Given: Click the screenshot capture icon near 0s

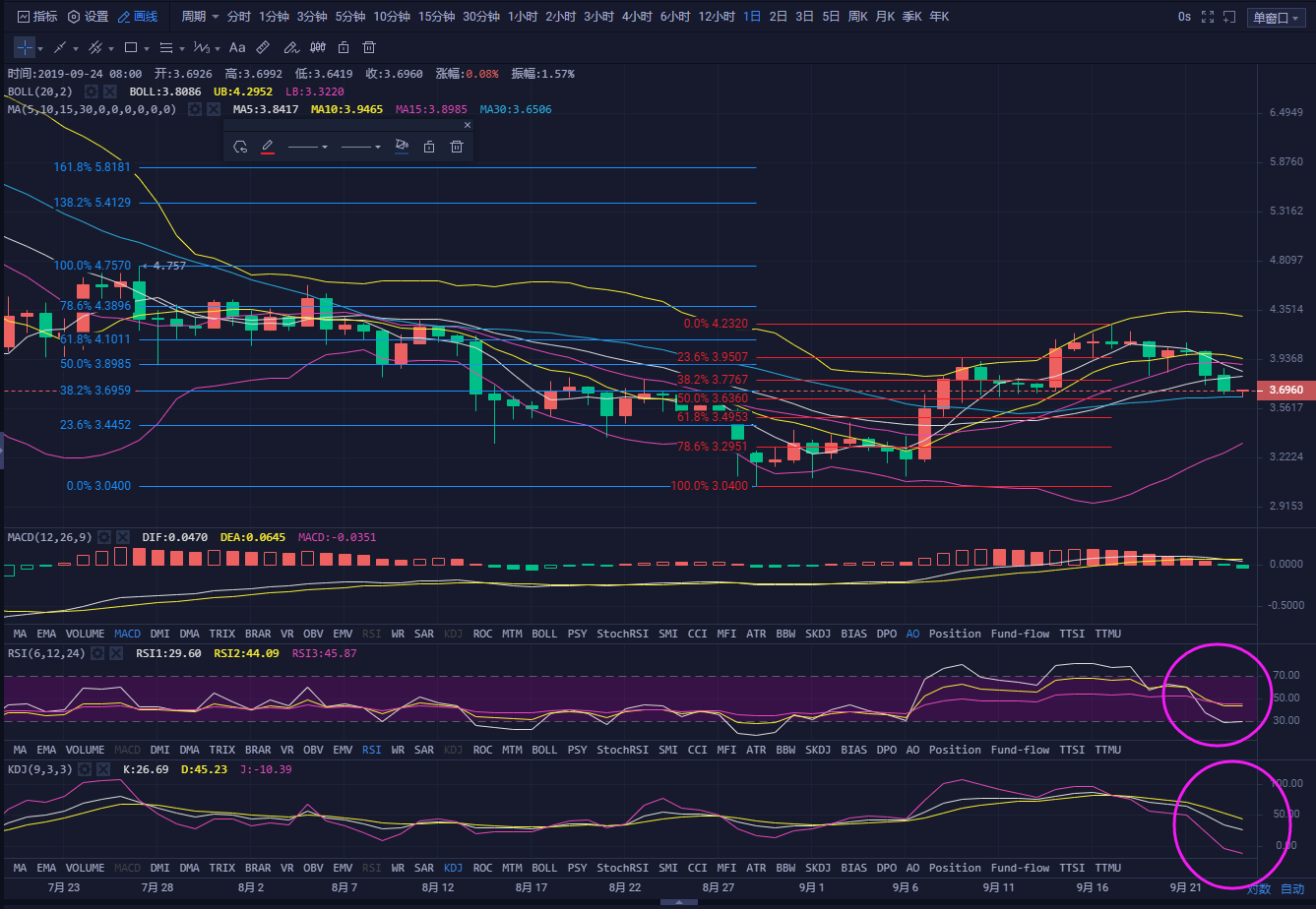Looking at the screenshot, I should pyautogui.click(x=1229, y=17).
